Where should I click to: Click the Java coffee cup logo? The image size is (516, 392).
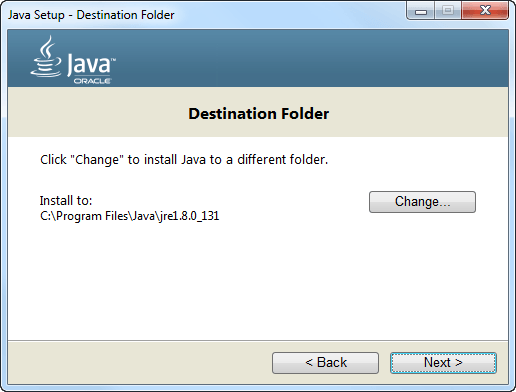click(x=46, y=57)
